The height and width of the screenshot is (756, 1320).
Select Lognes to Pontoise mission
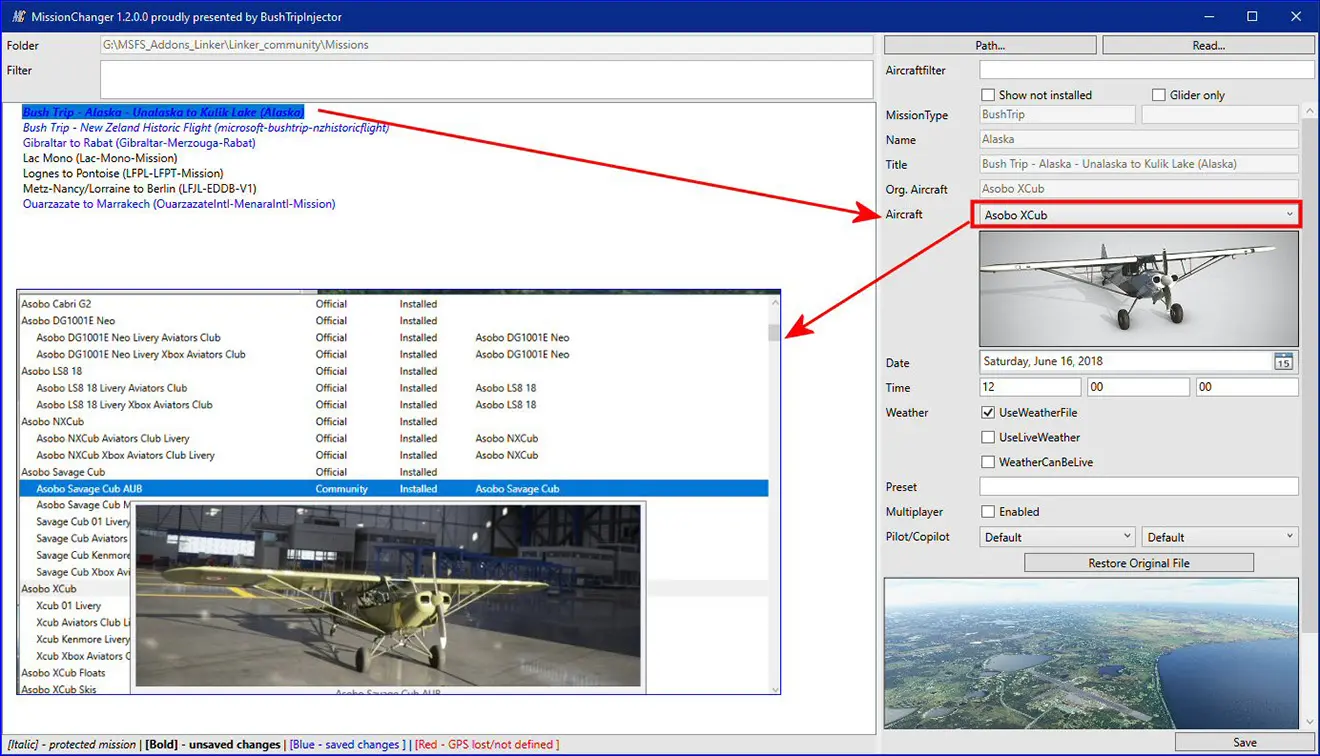point(123,173)
